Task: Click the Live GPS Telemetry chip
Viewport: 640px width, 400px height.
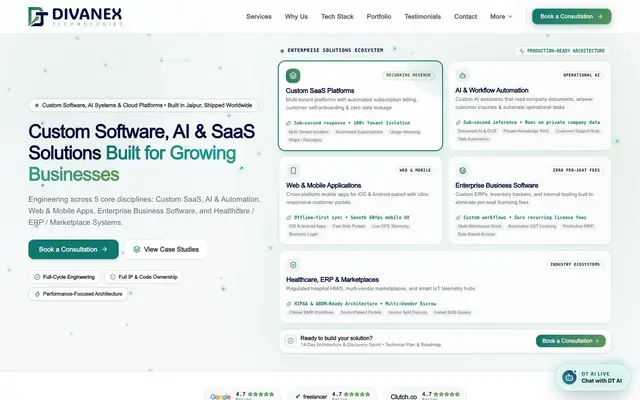Action: coord(390,227)
